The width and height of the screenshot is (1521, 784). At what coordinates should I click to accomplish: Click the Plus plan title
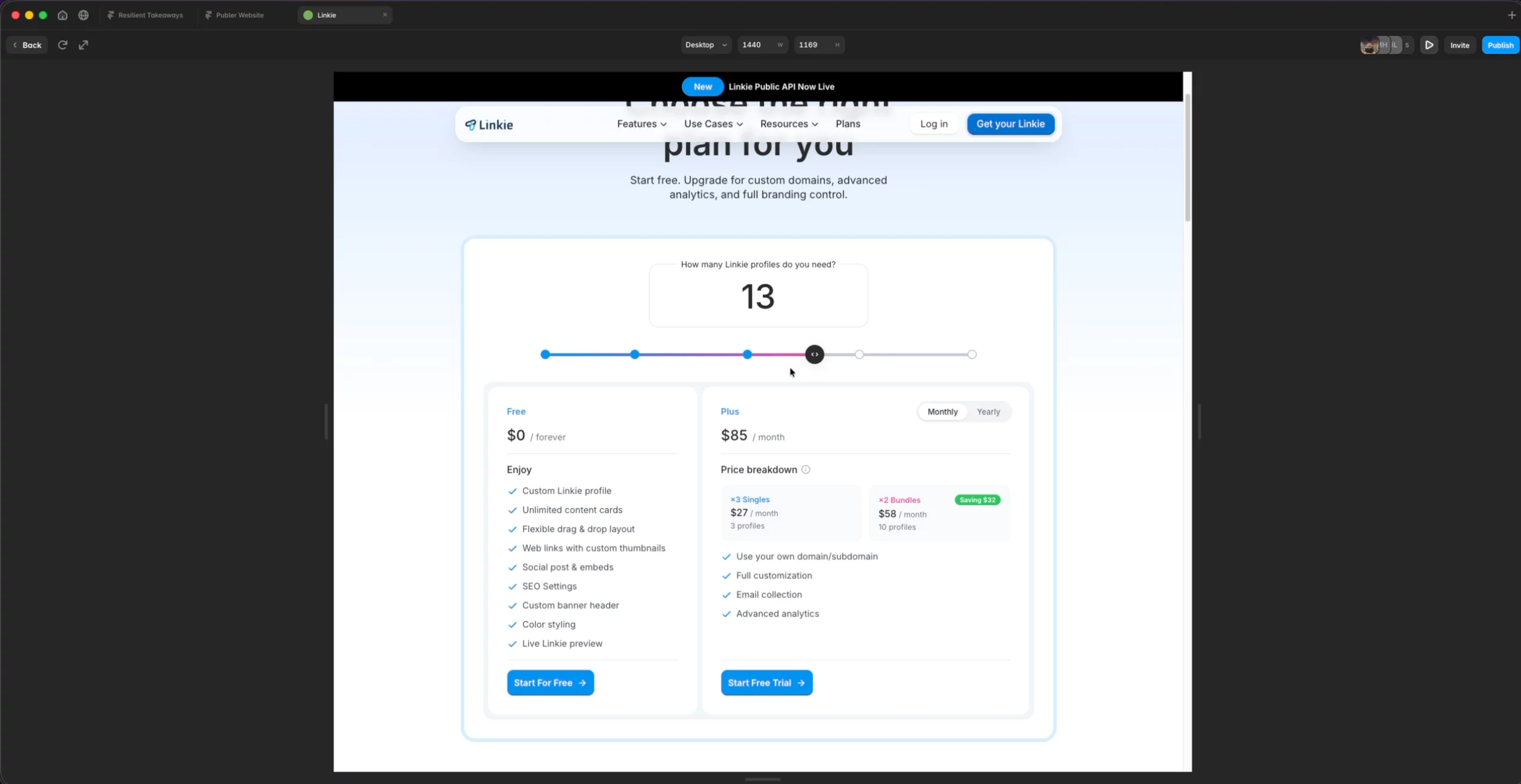(730, 411)
